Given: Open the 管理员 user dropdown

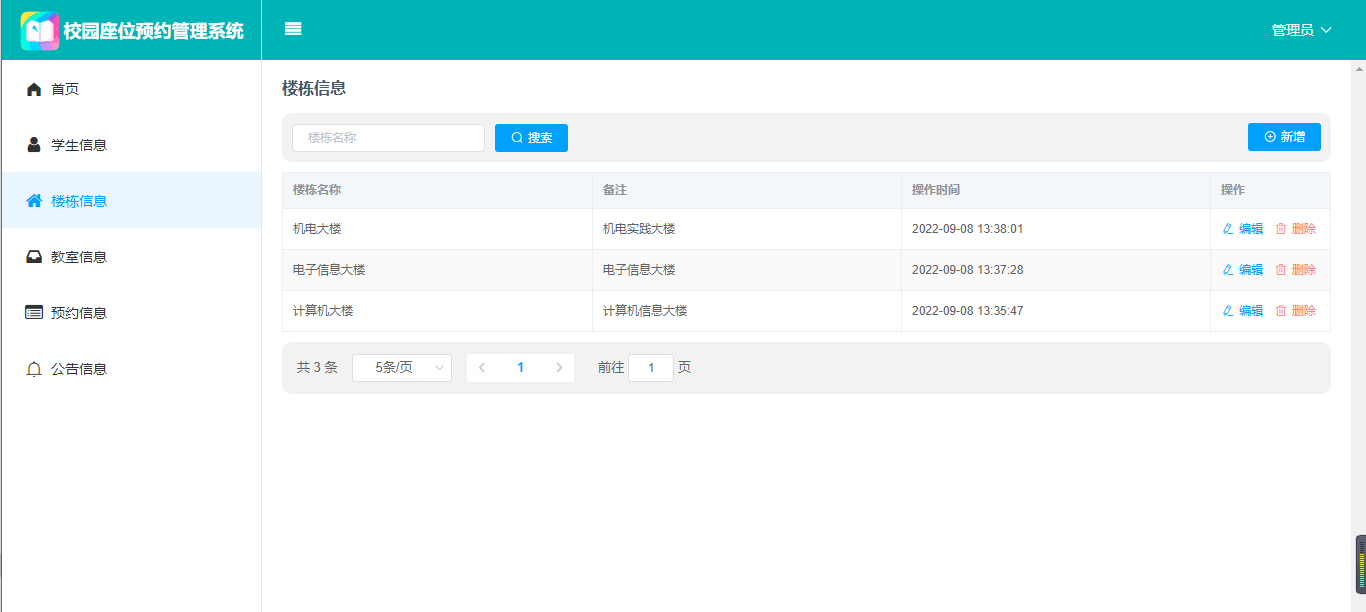Looking at the screenshot, I should (1301, 30).
